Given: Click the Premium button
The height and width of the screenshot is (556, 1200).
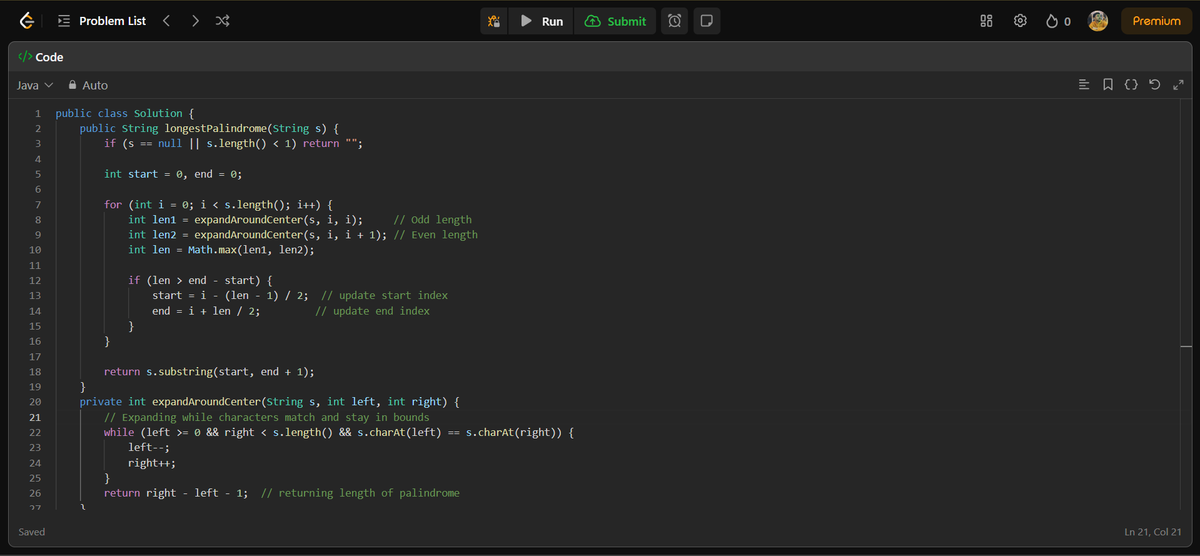Looking at the screenshot, I should pos(1156,21).
